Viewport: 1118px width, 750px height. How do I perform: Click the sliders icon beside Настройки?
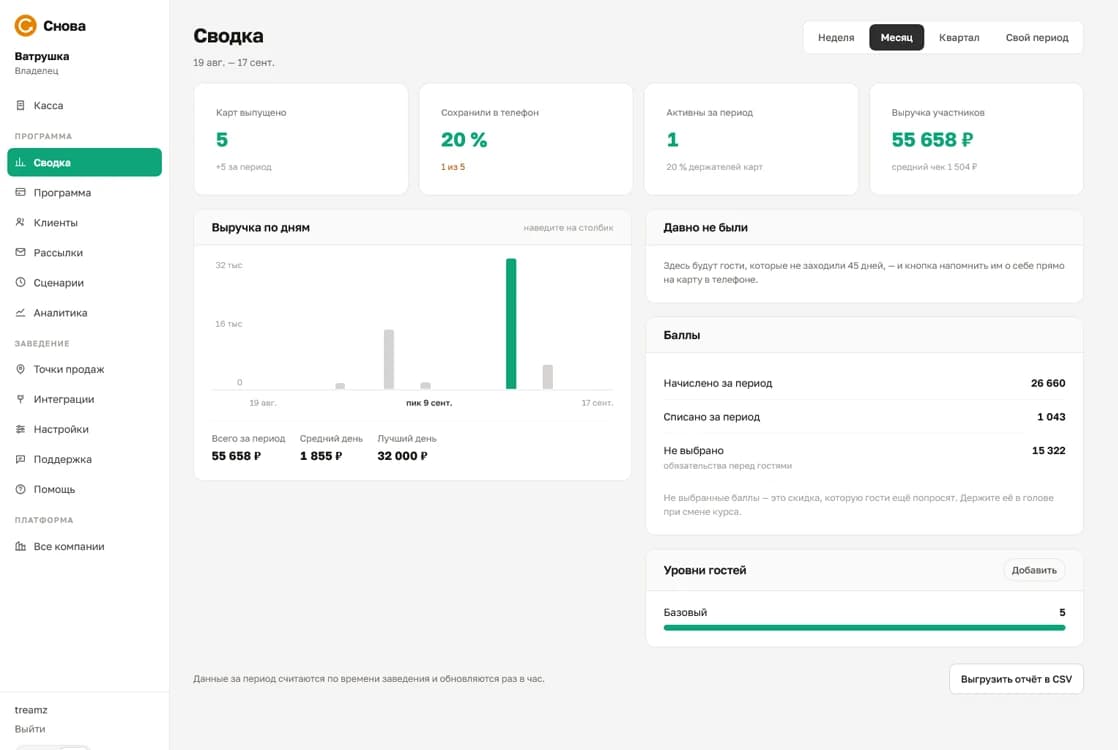point(20,429)
